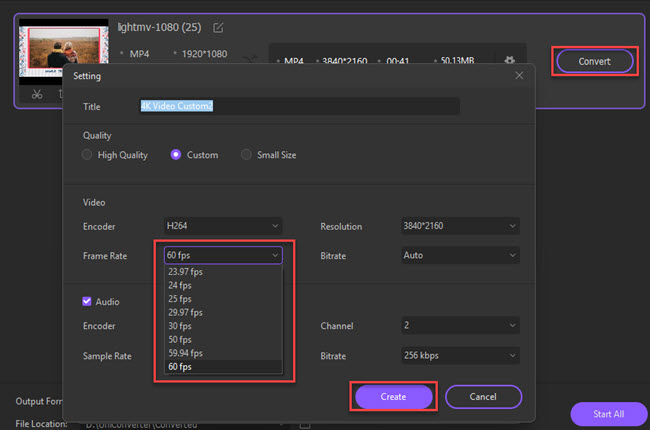Select the Custom quality radio option
This screenshot has height=430, width=650.
[x=176, y=155]
